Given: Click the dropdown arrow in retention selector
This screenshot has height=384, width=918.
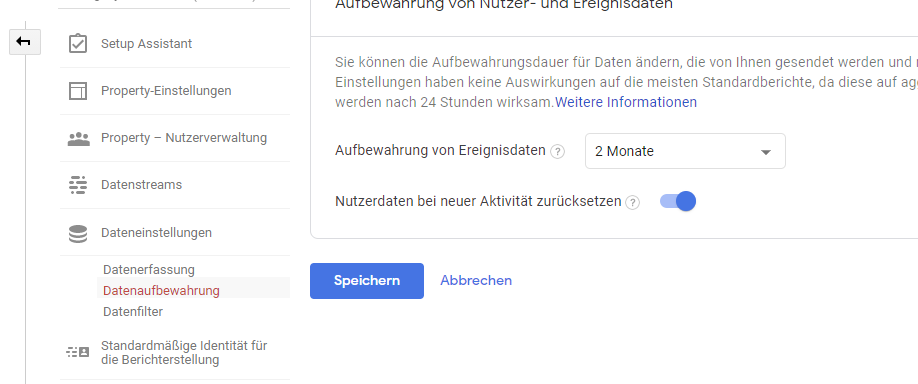Looking at the screenshot, I should tap(765, 152).
